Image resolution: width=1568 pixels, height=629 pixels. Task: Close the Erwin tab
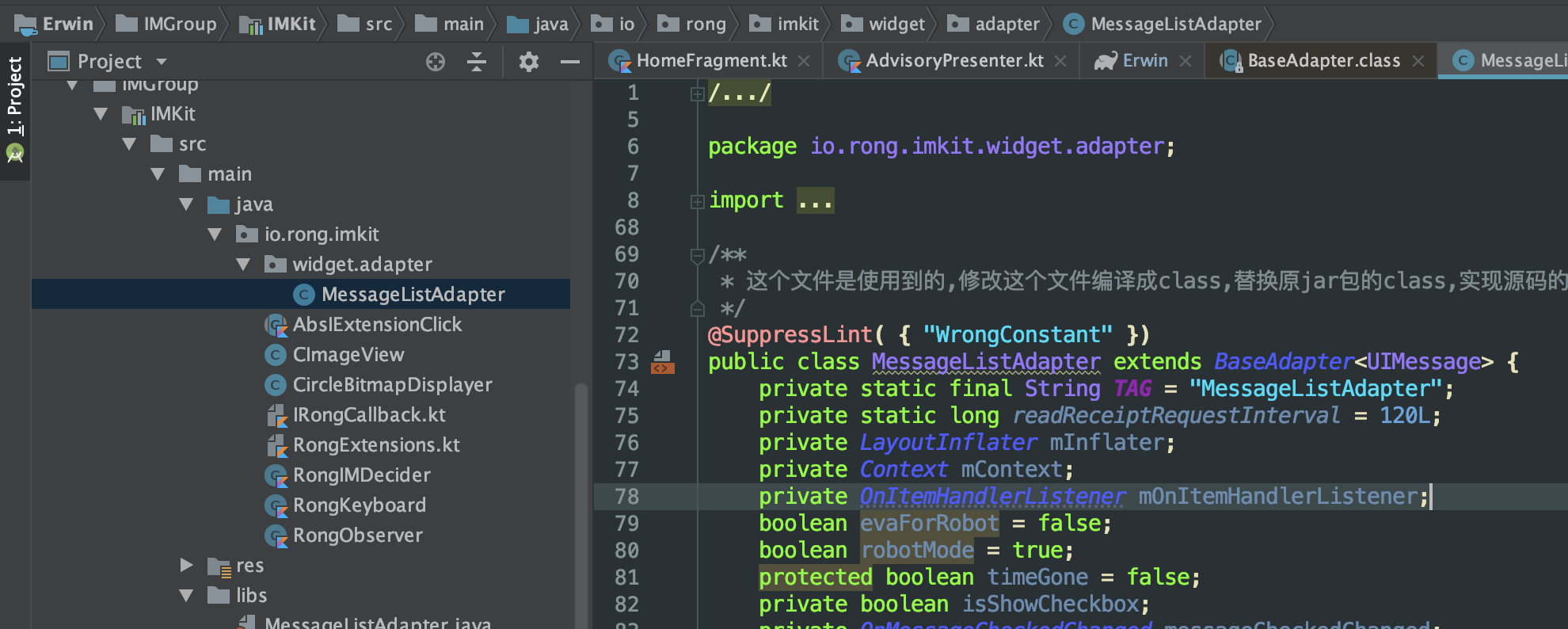pos(1186,61)
